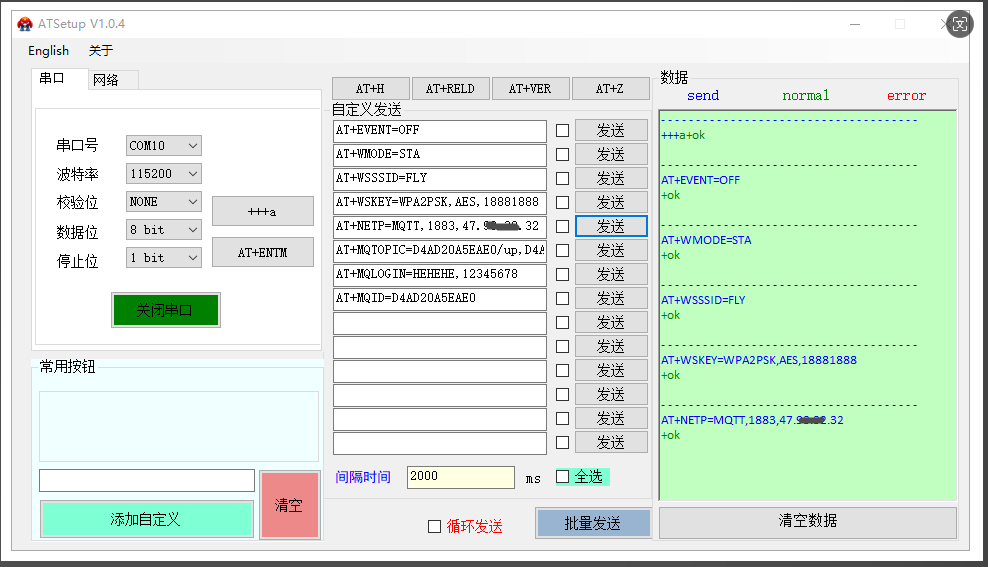The width and height of the screenshot is (988, 567).
Task: Open the serial port number dropdown COM10
Action: coord(164,146)
